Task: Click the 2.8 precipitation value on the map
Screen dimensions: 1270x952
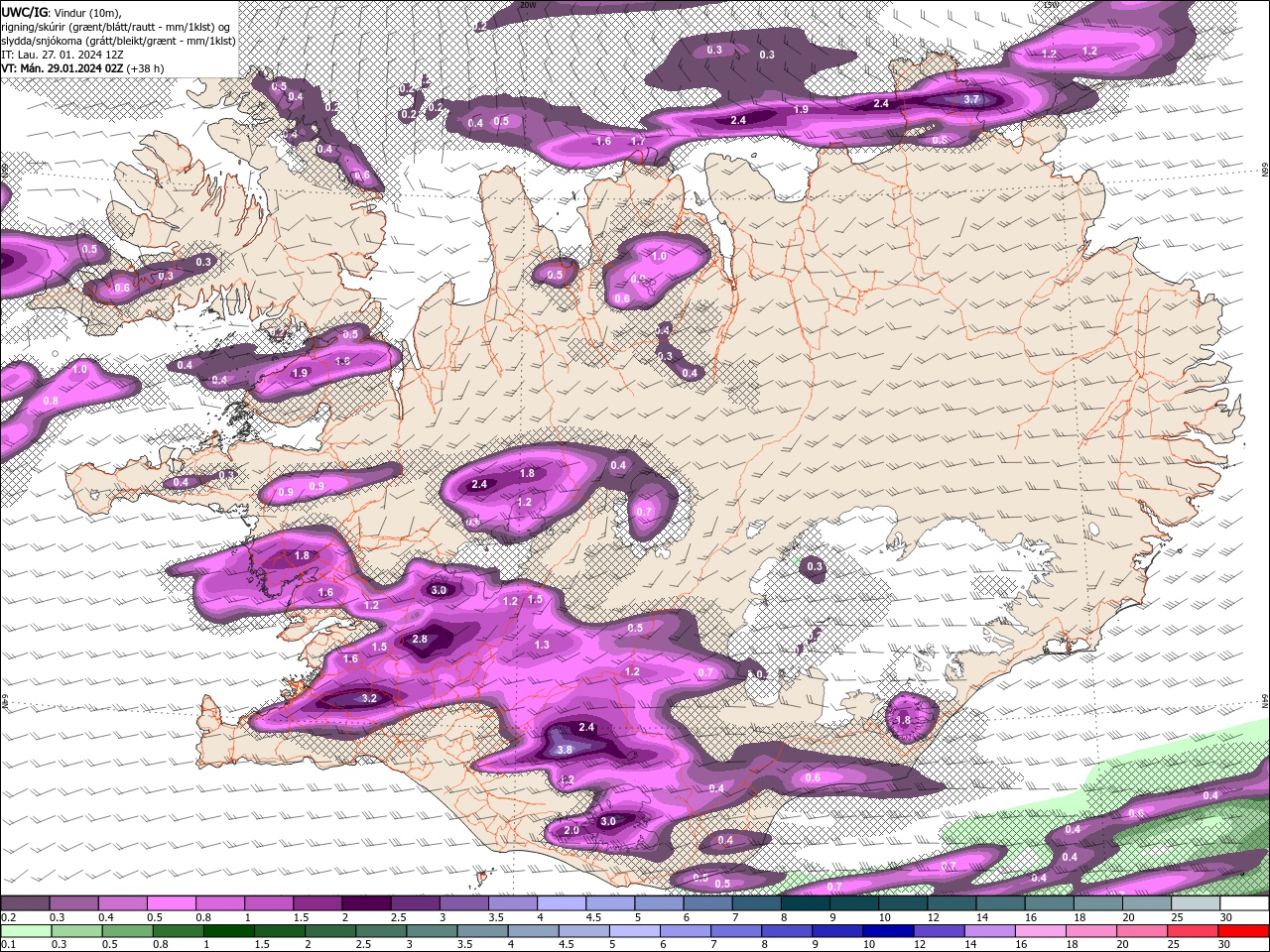Action: click(x=420, y=639)
